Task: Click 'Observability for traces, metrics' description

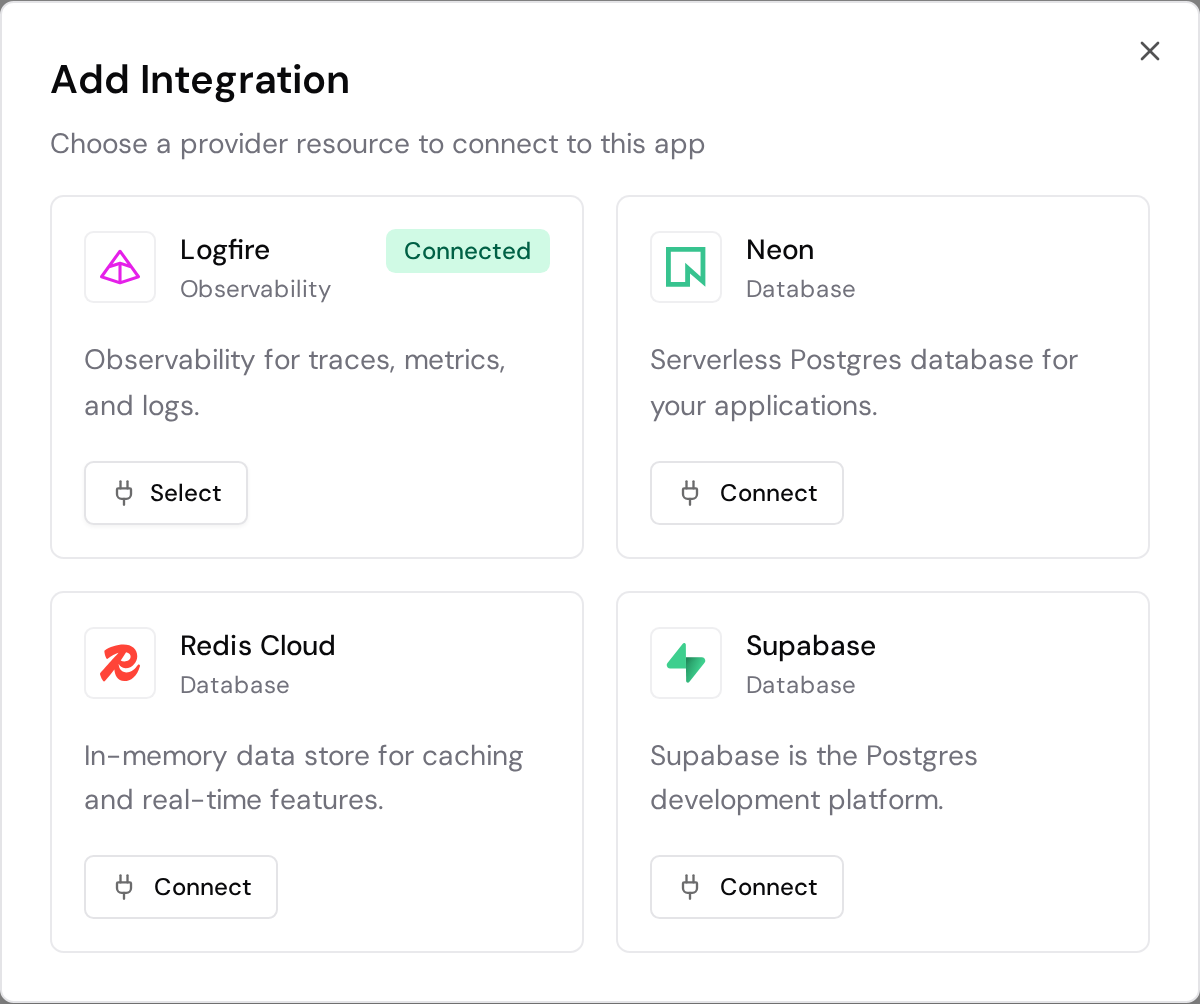Action: [x=295, y=383]
